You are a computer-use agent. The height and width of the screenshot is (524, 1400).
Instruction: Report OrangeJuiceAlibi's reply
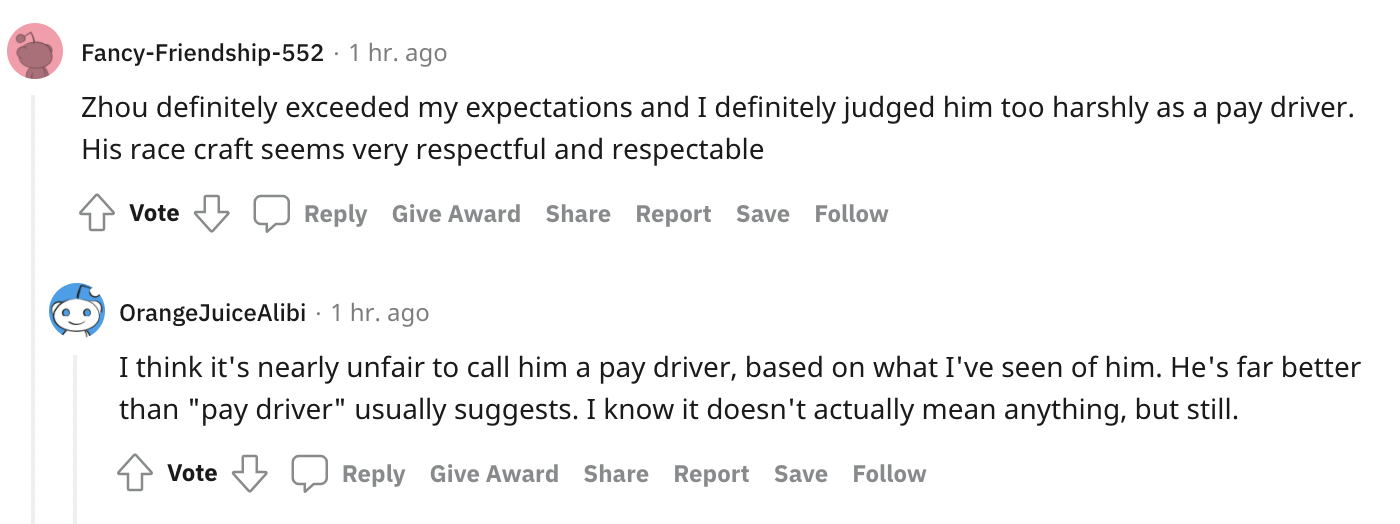(x=711, y=474)
